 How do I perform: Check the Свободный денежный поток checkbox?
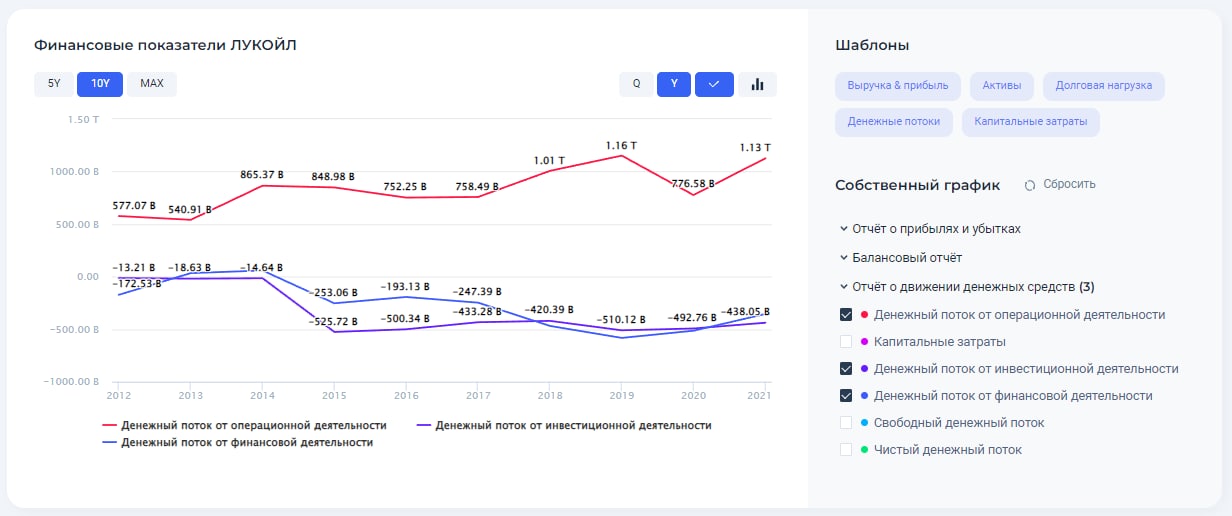(x=846, y=423)
